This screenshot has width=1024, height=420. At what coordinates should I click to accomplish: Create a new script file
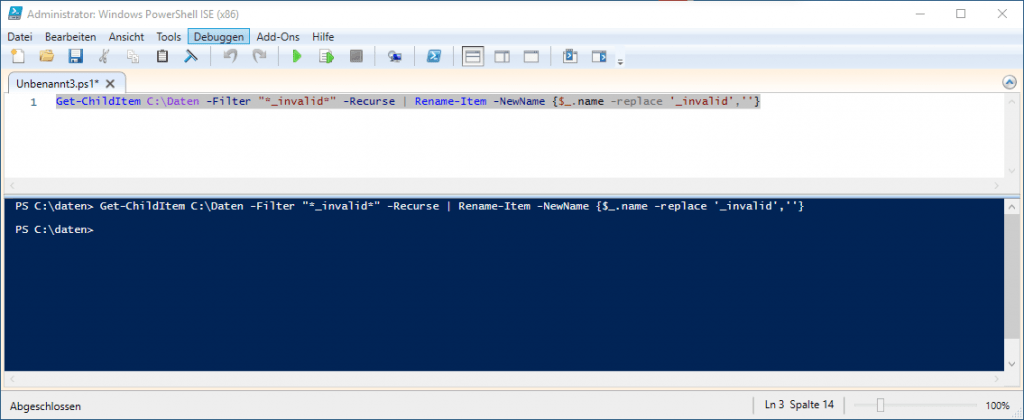(19, 56)
